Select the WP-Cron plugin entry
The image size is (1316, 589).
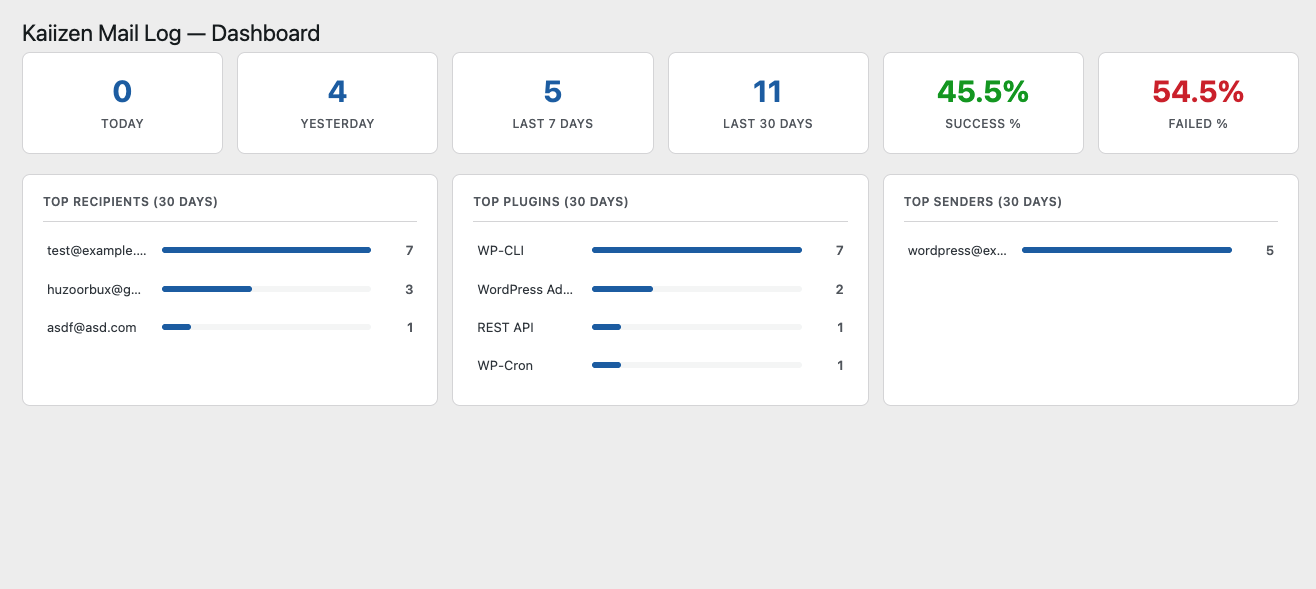[660, 365]
